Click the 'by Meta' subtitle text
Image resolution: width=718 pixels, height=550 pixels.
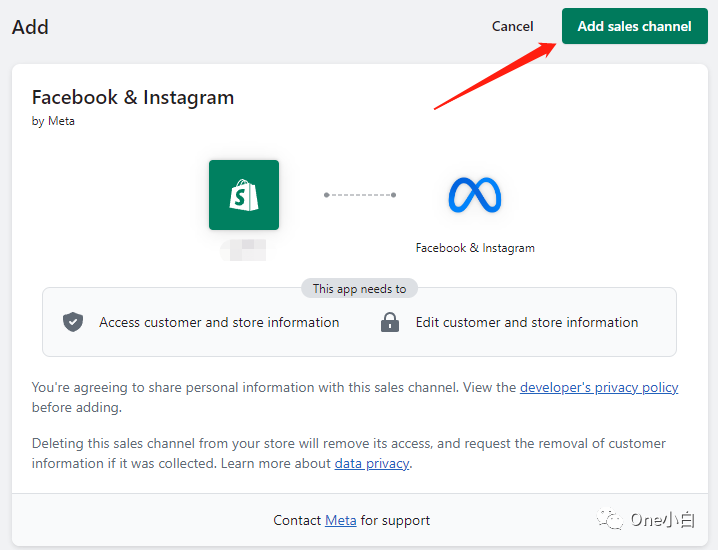pos(53,121)
